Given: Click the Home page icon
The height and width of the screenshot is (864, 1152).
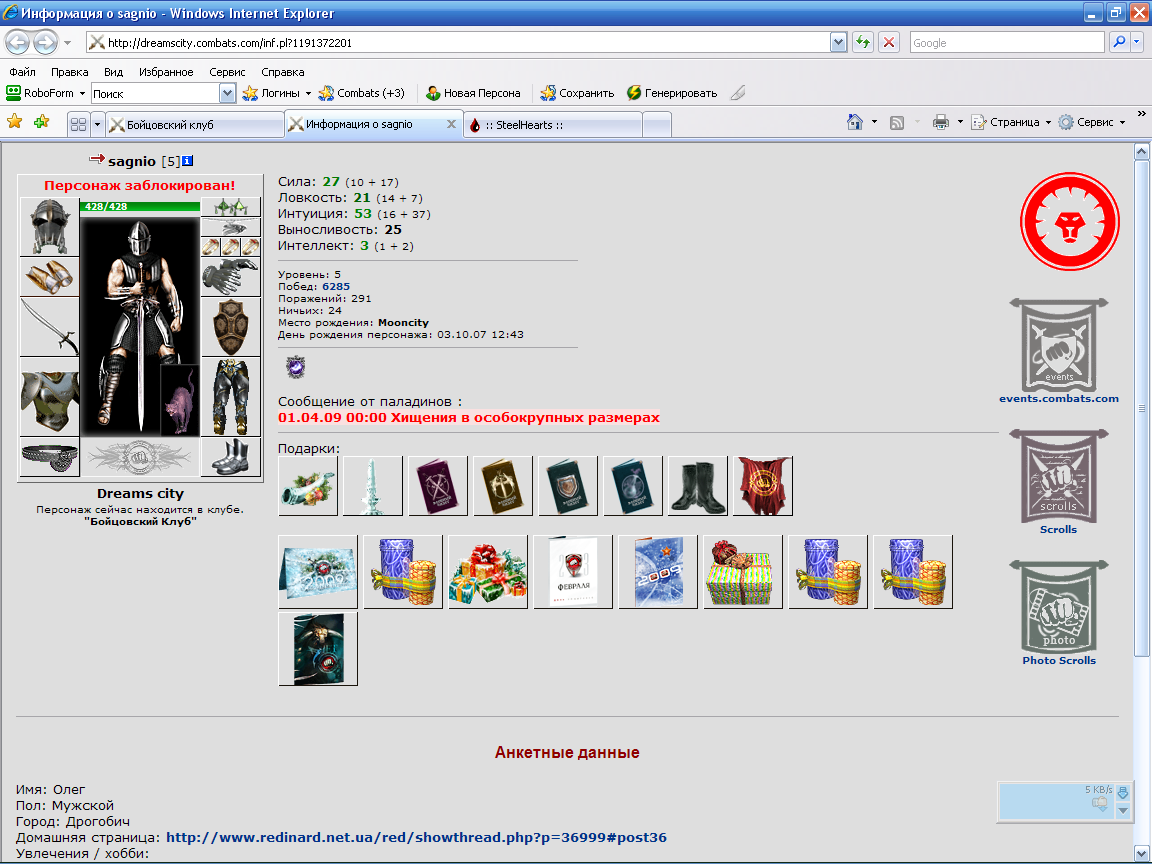Looking at the screenshot, I should pyautogui.click(x=854, y=122).
